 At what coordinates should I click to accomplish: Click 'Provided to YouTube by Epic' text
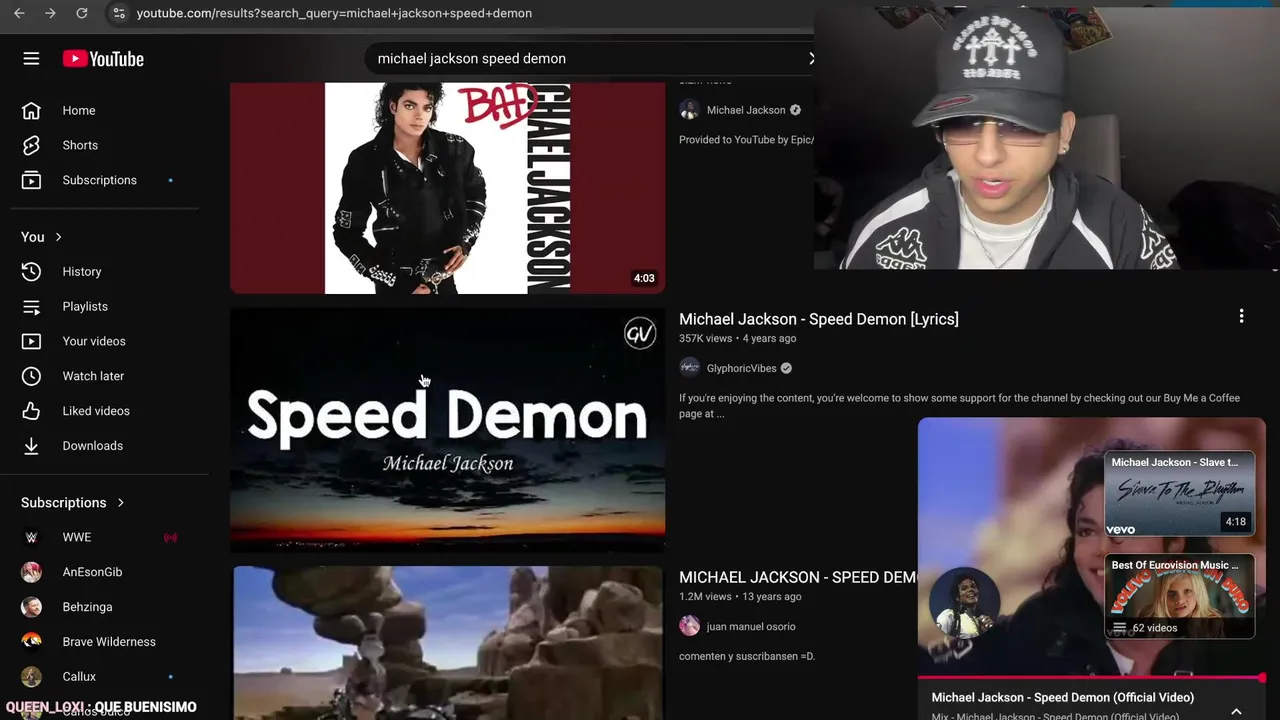(746, 140)
